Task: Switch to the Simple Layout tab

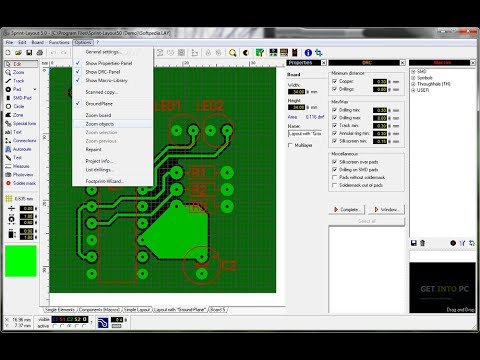Action: 137,310
